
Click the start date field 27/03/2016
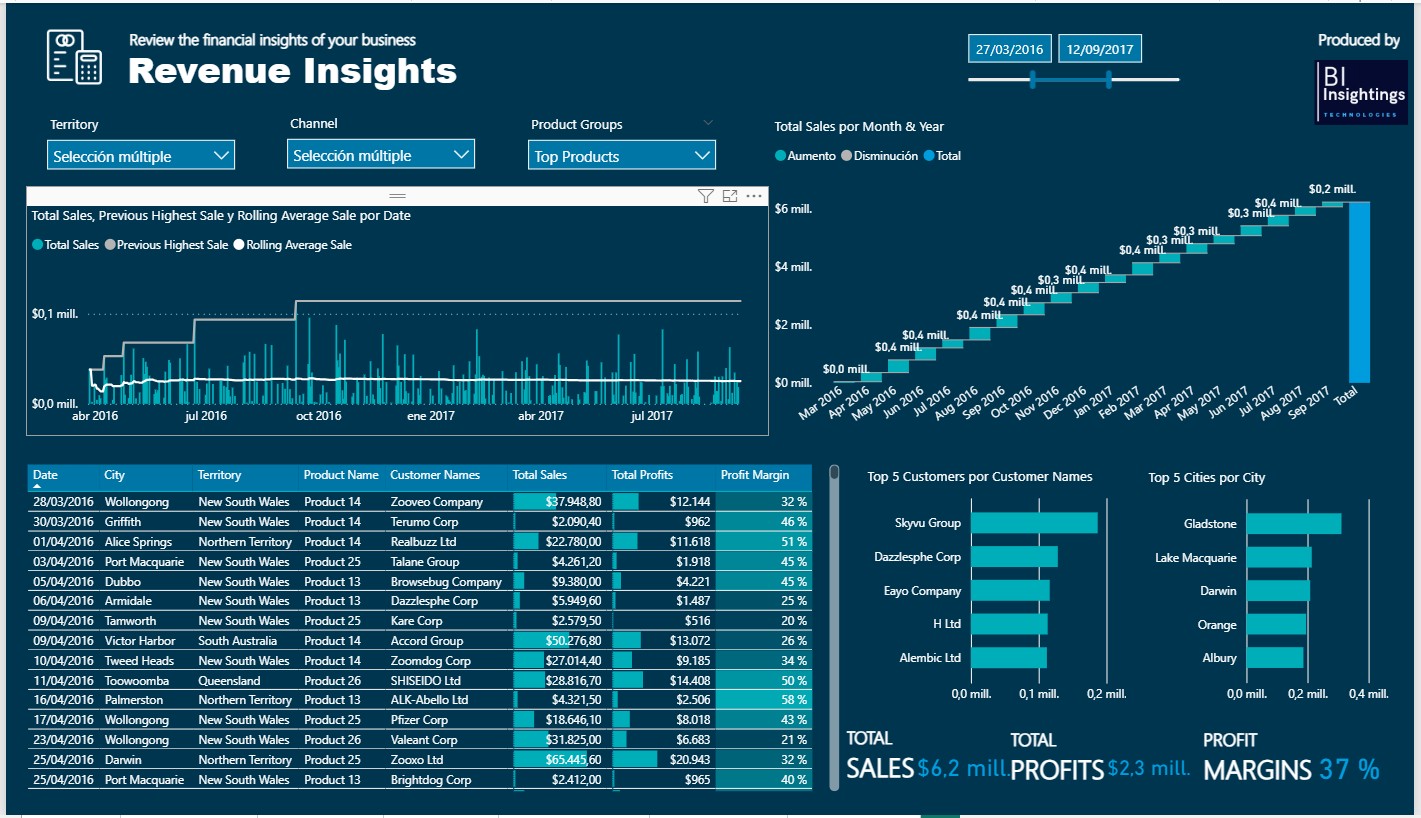coord(1009,49)
